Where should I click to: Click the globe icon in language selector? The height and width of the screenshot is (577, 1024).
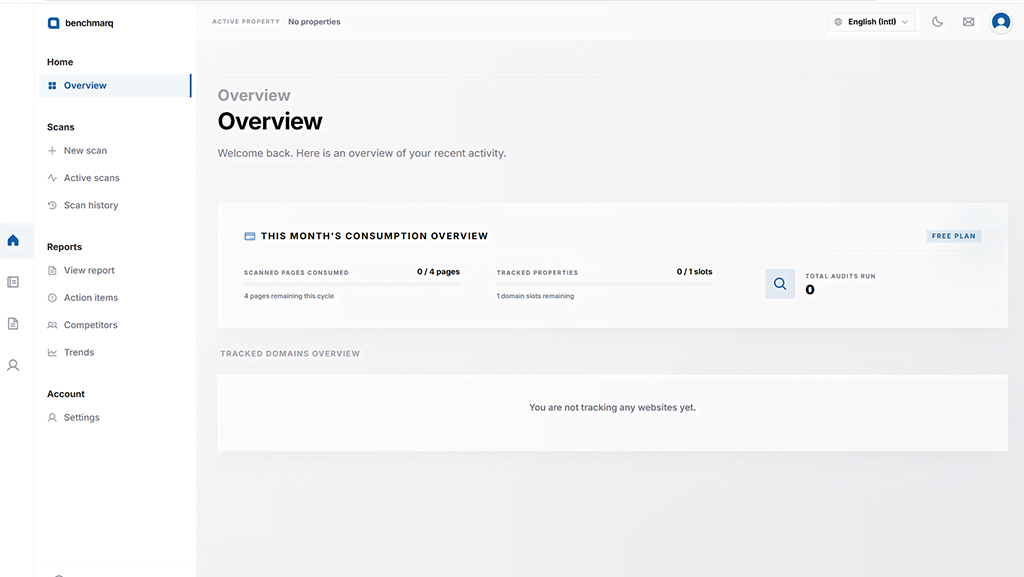point(838,22)
